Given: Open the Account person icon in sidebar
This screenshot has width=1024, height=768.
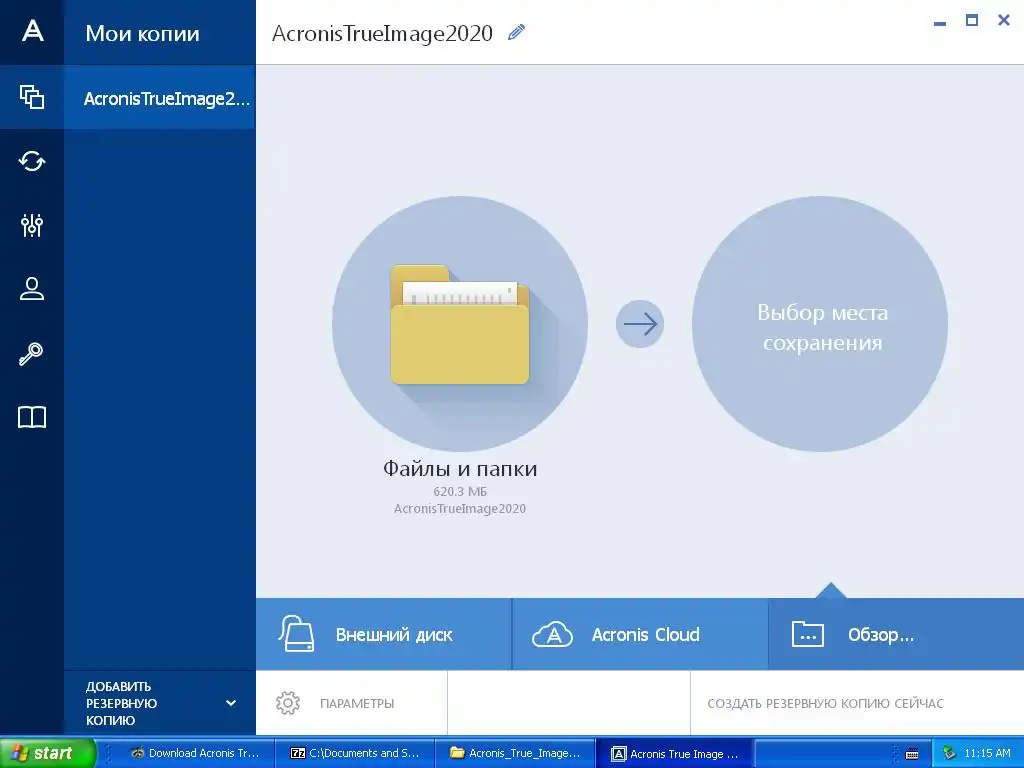Looking at the screenshot, I should (32, 289).
